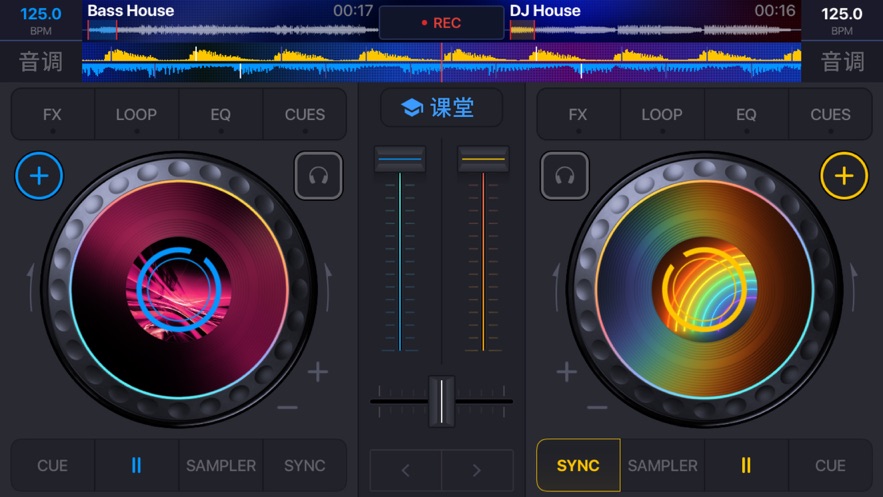Screen dimensions: 883x497
Task: Pause the right deck using the yellow pause icon
Action: click(746, 465)
